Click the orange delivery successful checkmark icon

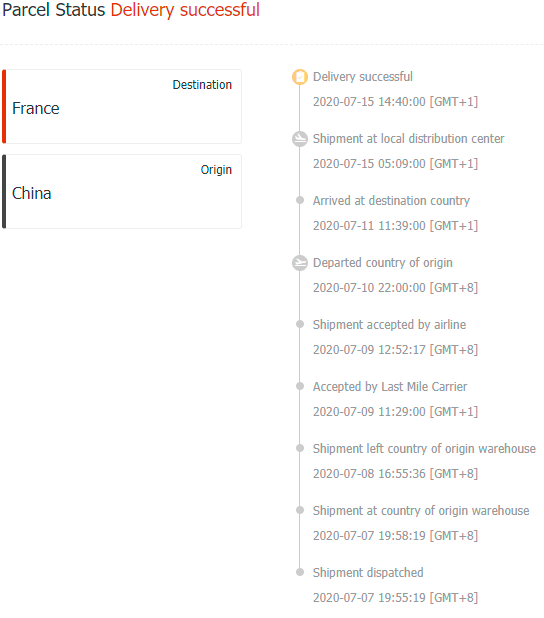coord(300,77)
